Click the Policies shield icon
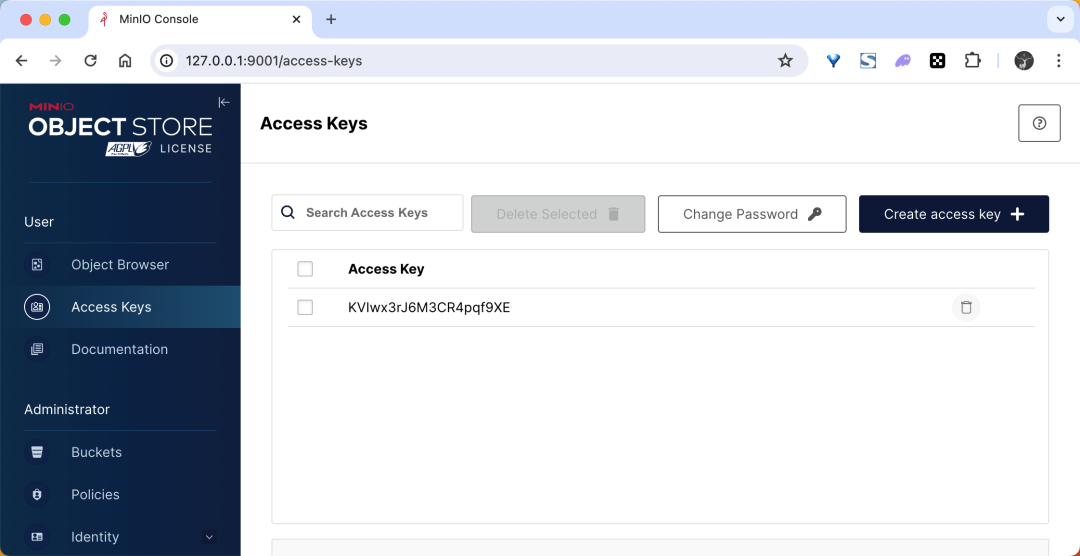This screenshot has height=556, width=1080. 37,495
